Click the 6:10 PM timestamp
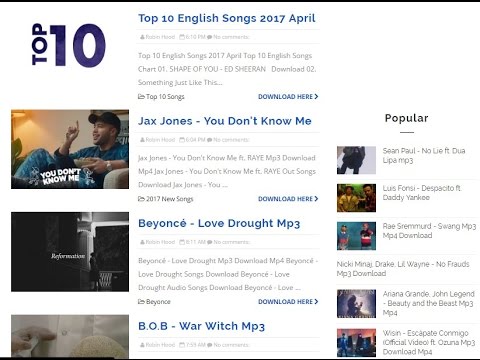Screen dimensions: 480x360 [195, 37]
